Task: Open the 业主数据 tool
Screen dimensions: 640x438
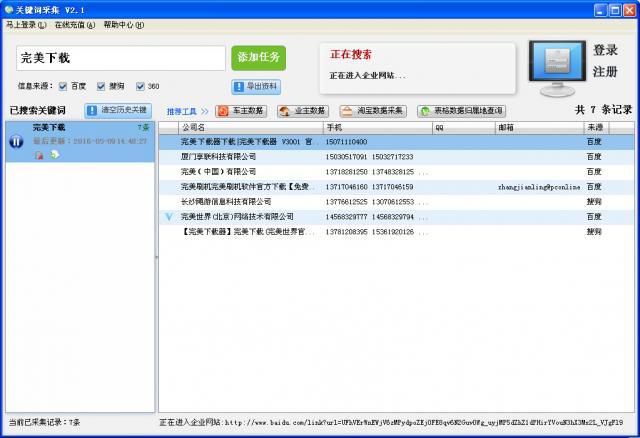Action: coord(302,111)
